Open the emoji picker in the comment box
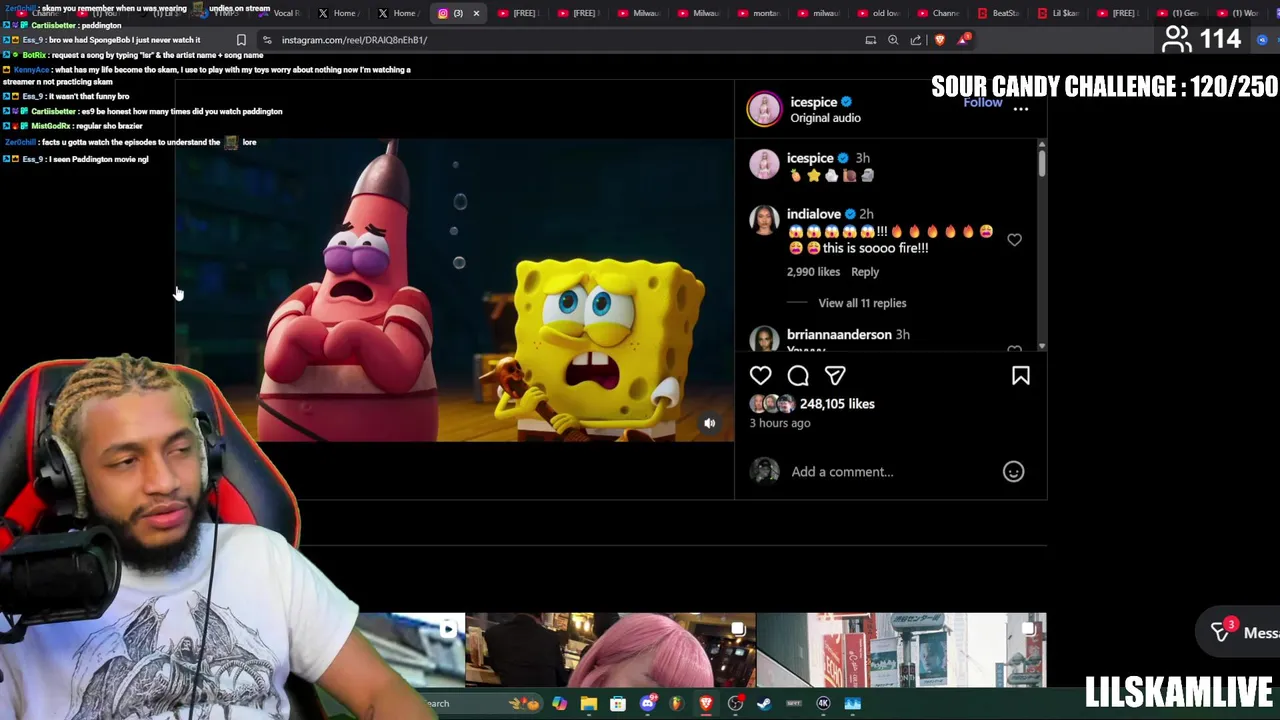 pos(1014,472)
